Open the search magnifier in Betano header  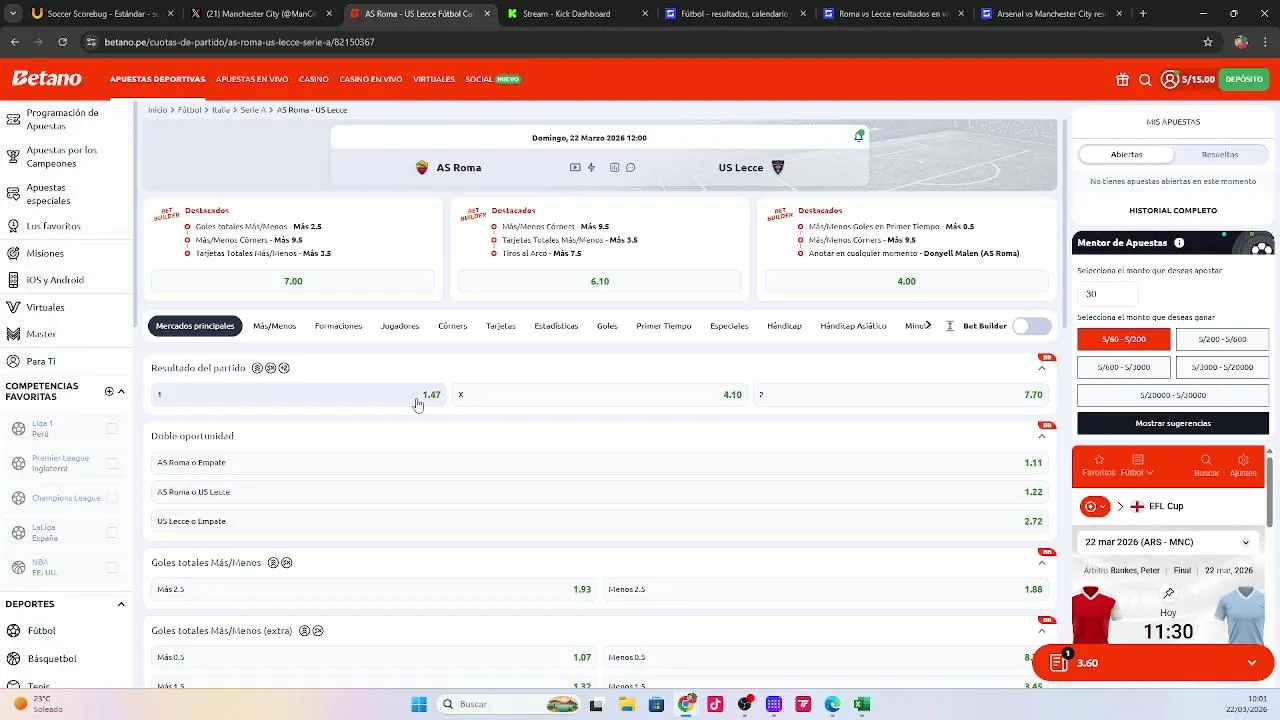coord(1145,80)
